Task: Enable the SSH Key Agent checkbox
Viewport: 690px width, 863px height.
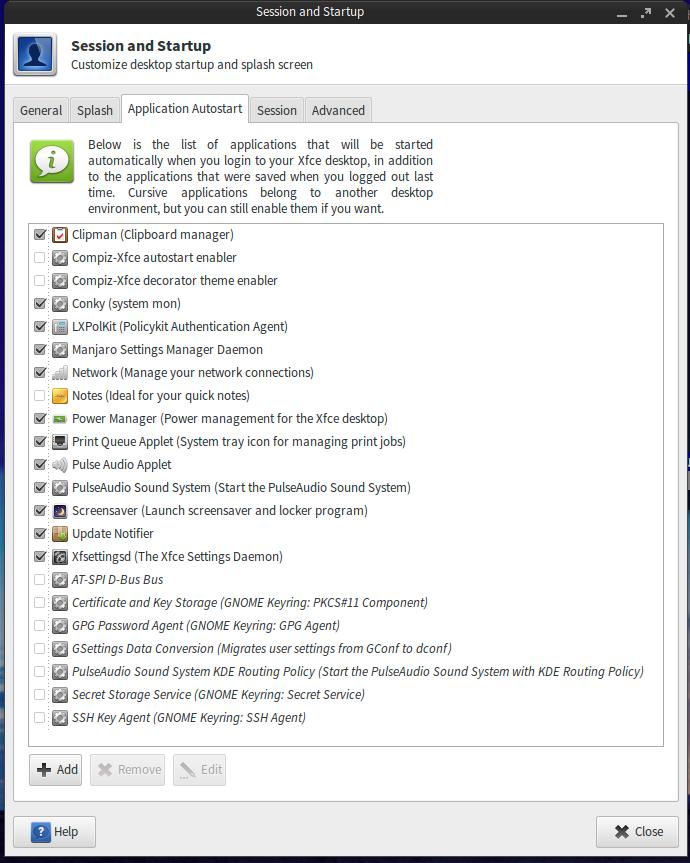Action: point(40,718)
